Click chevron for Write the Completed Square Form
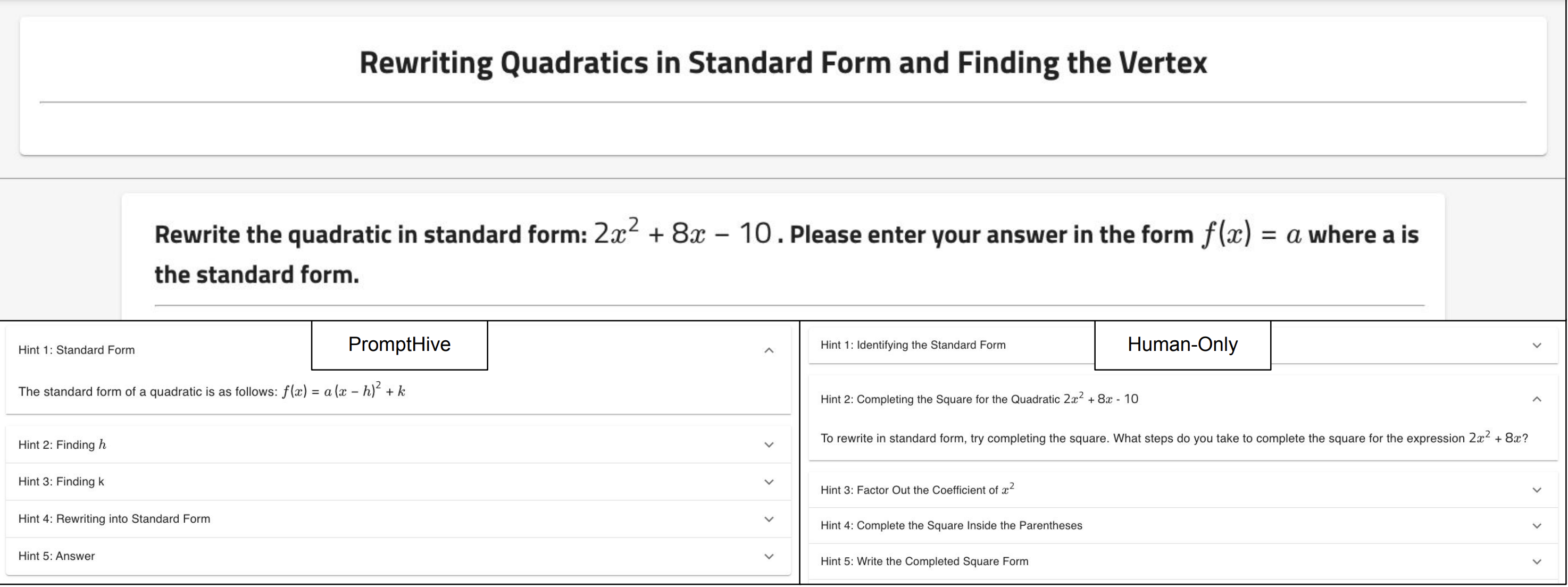1568x587 pixels. click(1536, 562)
